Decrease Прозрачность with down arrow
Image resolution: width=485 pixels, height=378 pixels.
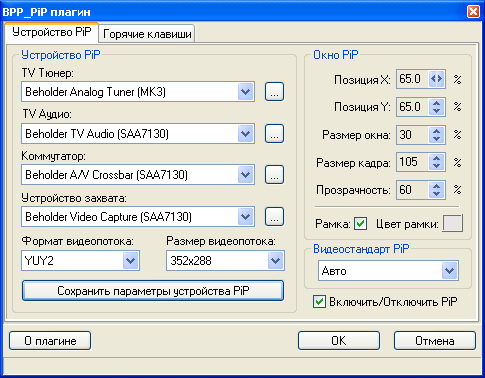click(x=437, y=194)
